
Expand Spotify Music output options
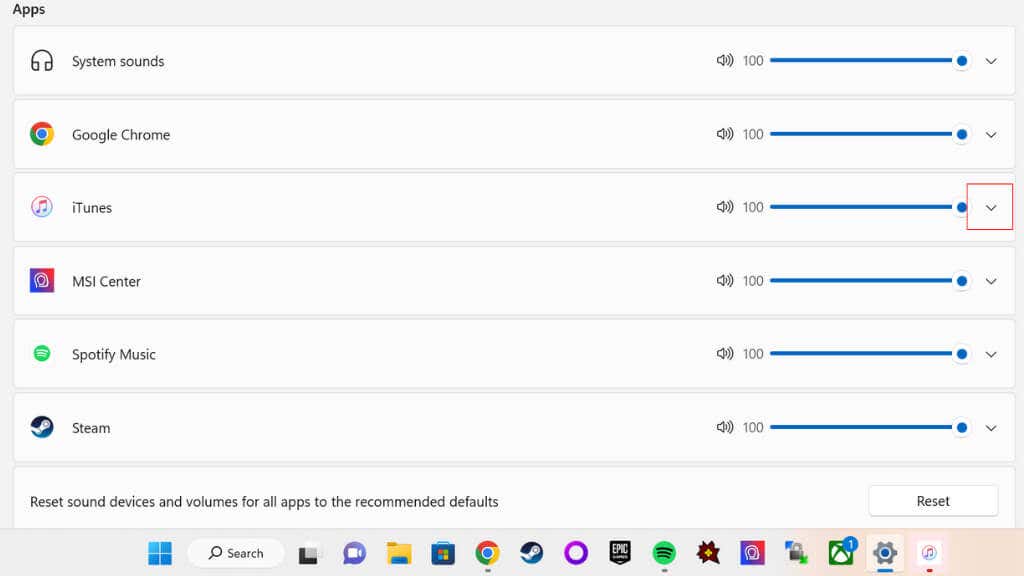click(991, 355)
